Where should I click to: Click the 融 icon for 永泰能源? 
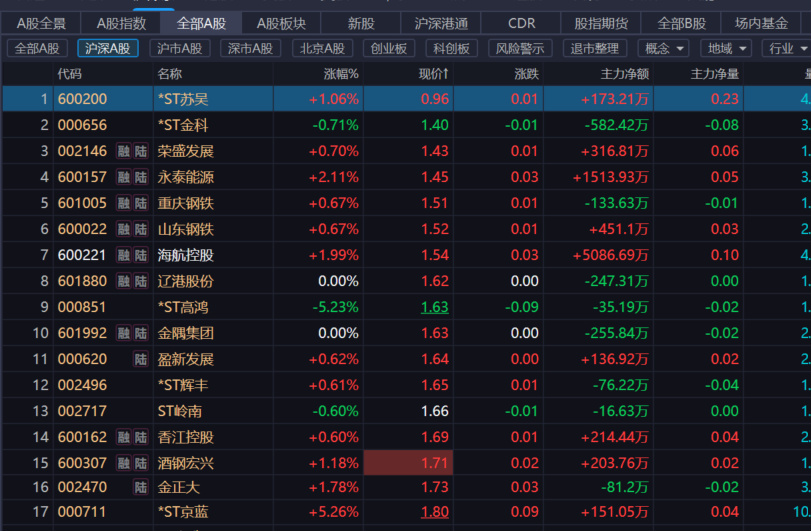click(x=124, y=177)
